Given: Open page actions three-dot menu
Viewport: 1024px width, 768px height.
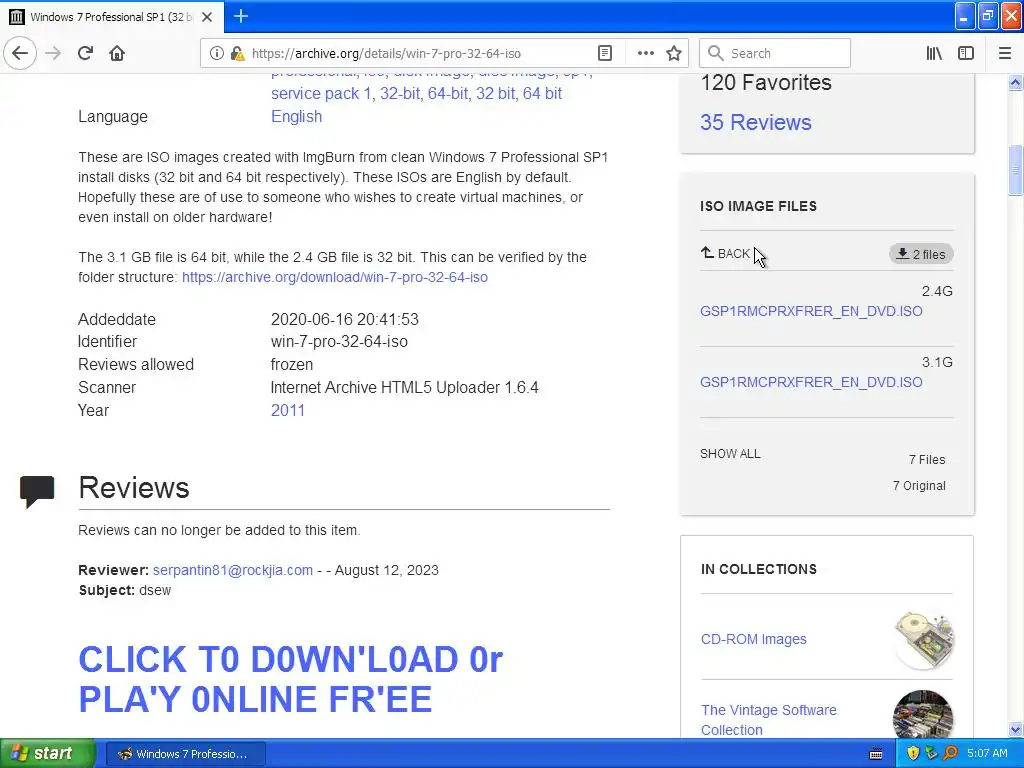Looking at the screenshot, I should pyautogui.click(x=645, y=53).
